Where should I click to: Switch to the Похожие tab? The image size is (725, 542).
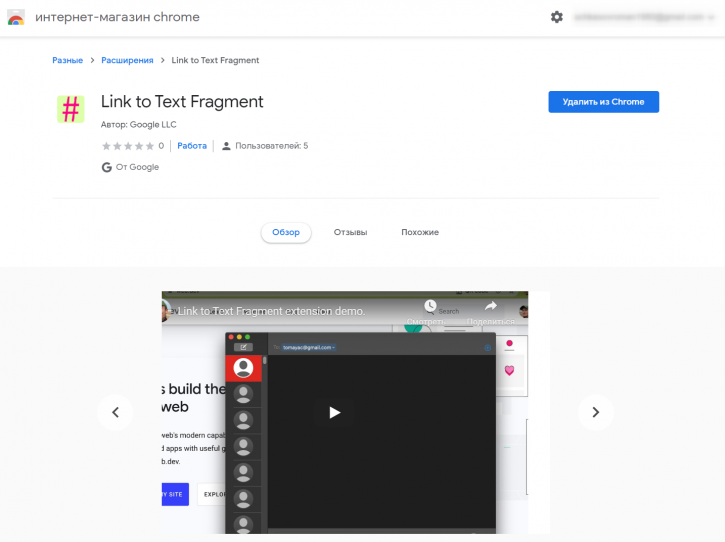pos(420,232)
